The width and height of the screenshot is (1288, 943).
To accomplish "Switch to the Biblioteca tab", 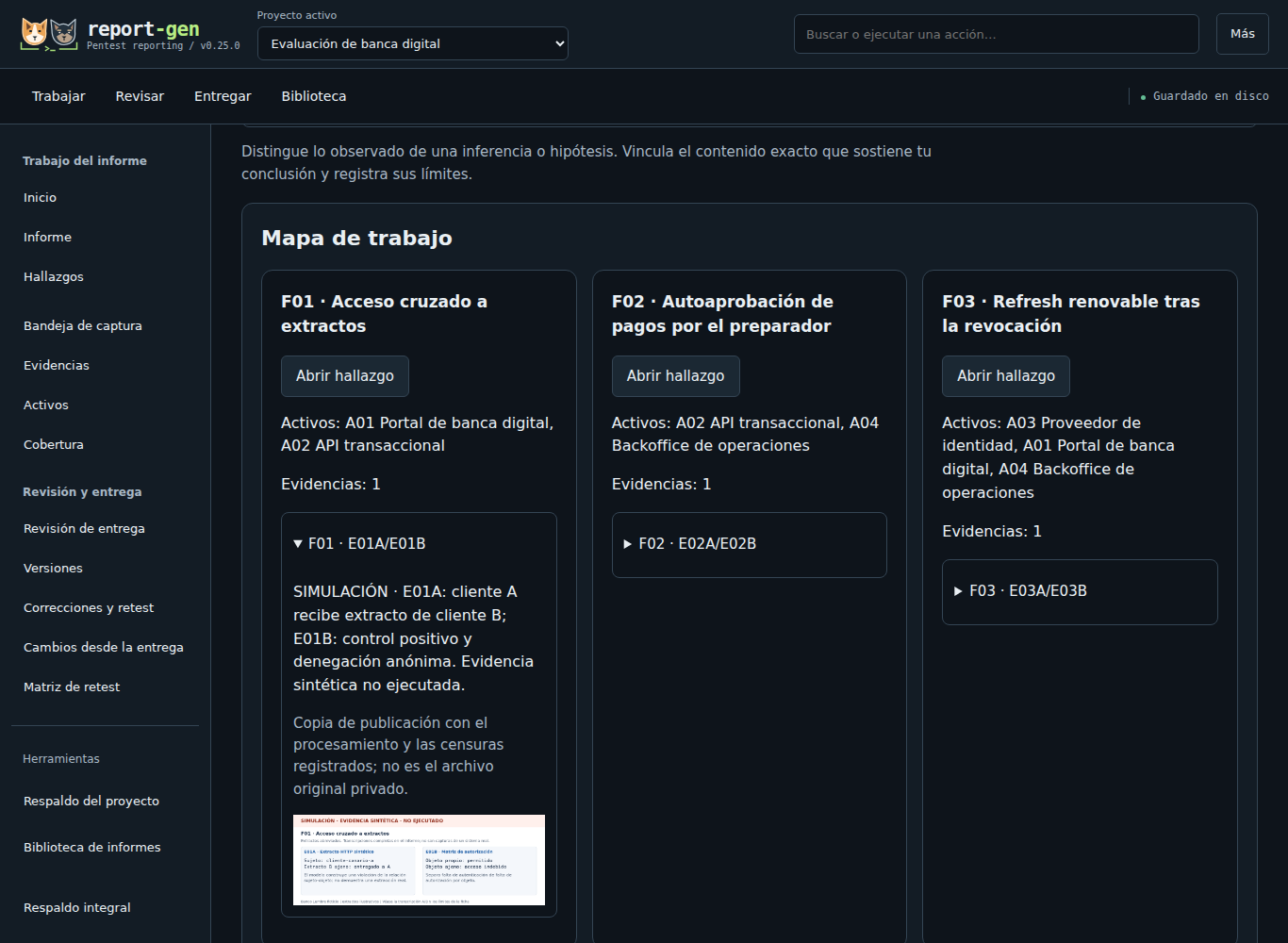I will (x=314, y=96).
